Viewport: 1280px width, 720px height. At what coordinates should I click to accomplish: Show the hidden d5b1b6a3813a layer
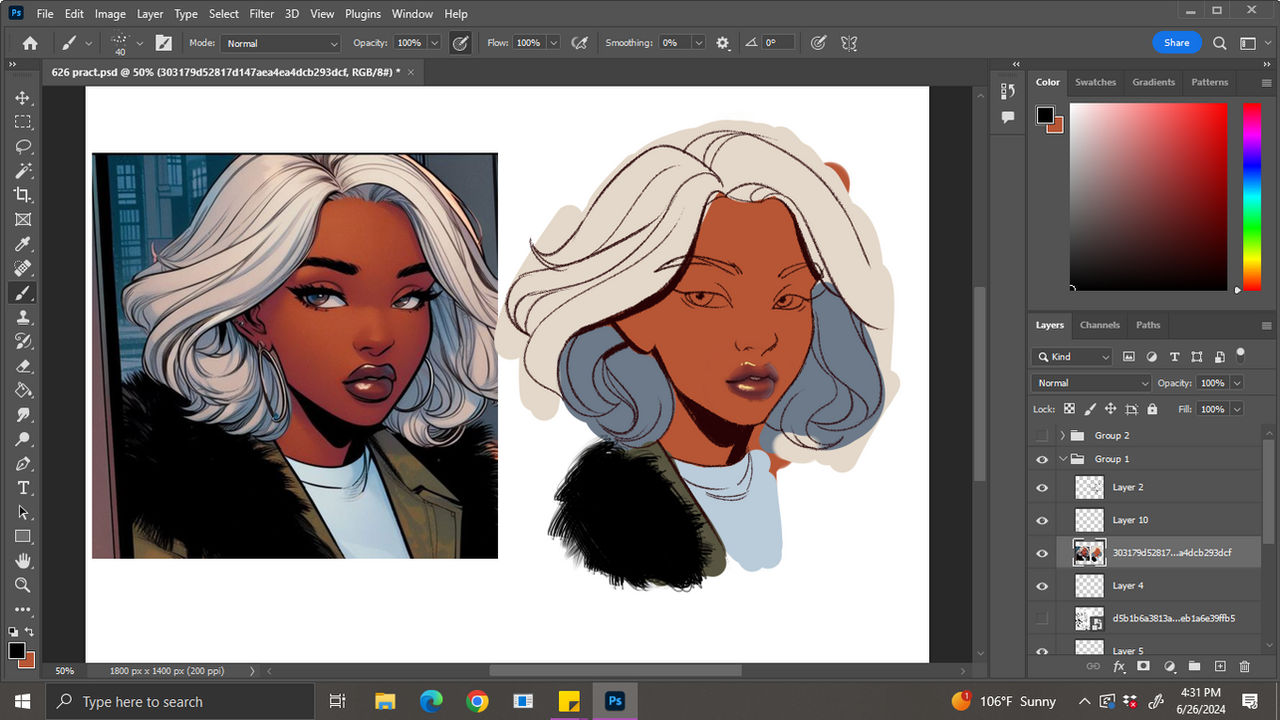click(x=1042, y=619)
